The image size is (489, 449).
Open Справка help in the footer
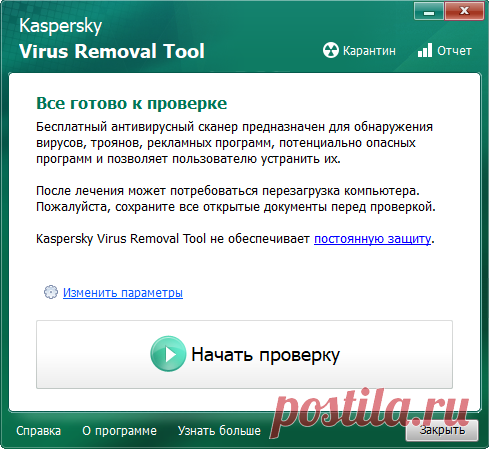pyautogui.click(x=38, y=431)
